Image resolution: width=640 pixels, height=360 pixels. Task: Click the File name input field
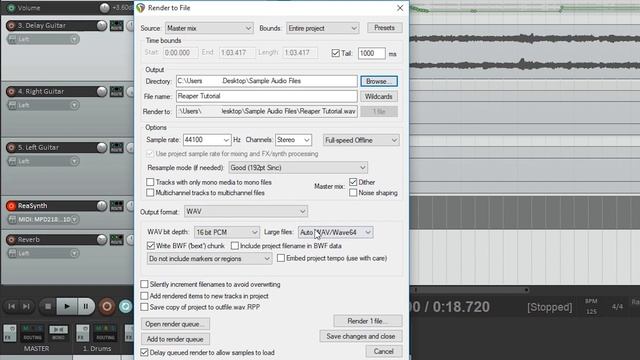point(267,96)
